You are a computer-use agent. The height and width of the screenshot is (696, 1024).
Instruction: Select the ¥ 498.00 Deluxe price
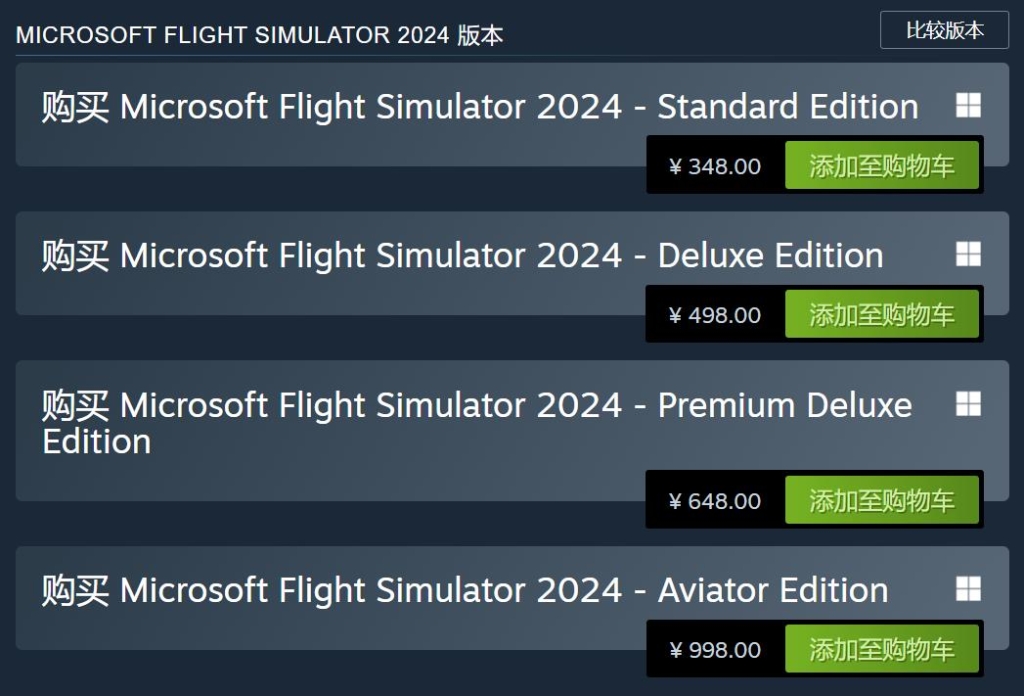tap(715, 315)
